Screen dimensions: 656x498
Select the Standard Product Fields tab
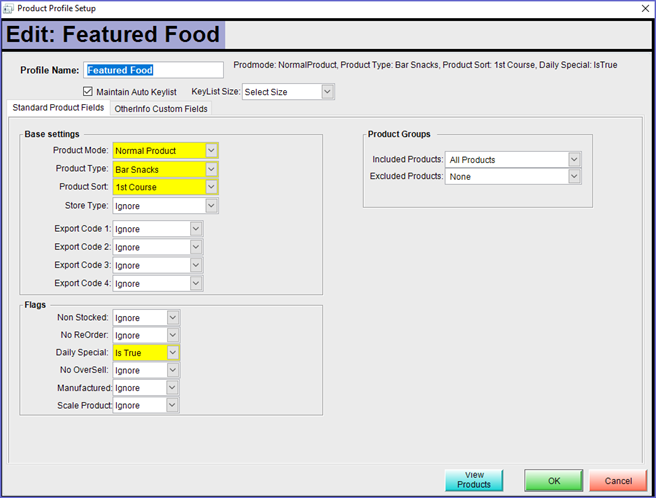pyautogui.click(x=57, y=109)
